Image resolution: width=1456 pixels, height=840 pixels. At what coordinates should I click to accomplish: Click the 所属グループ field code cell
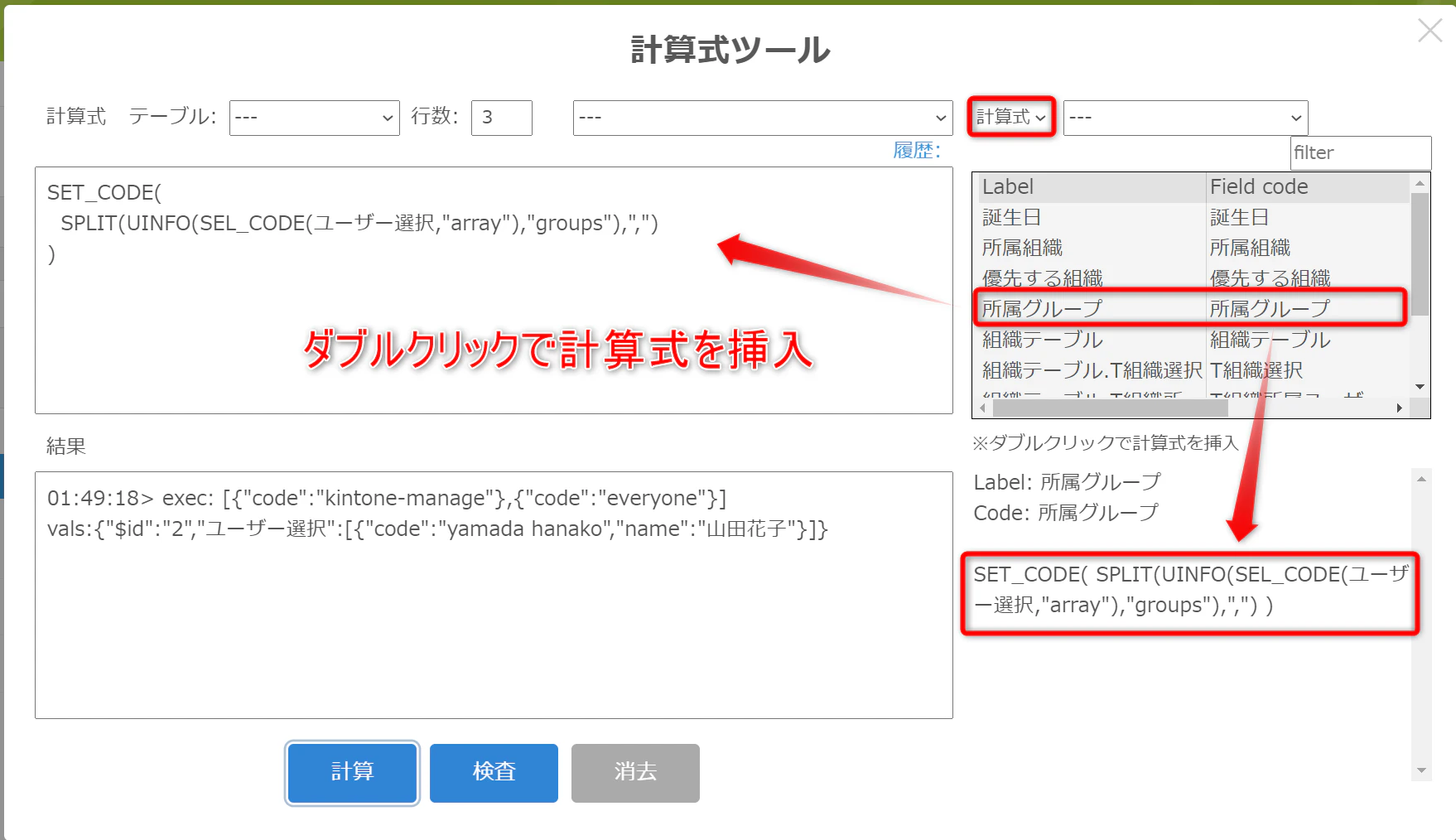1308,309
